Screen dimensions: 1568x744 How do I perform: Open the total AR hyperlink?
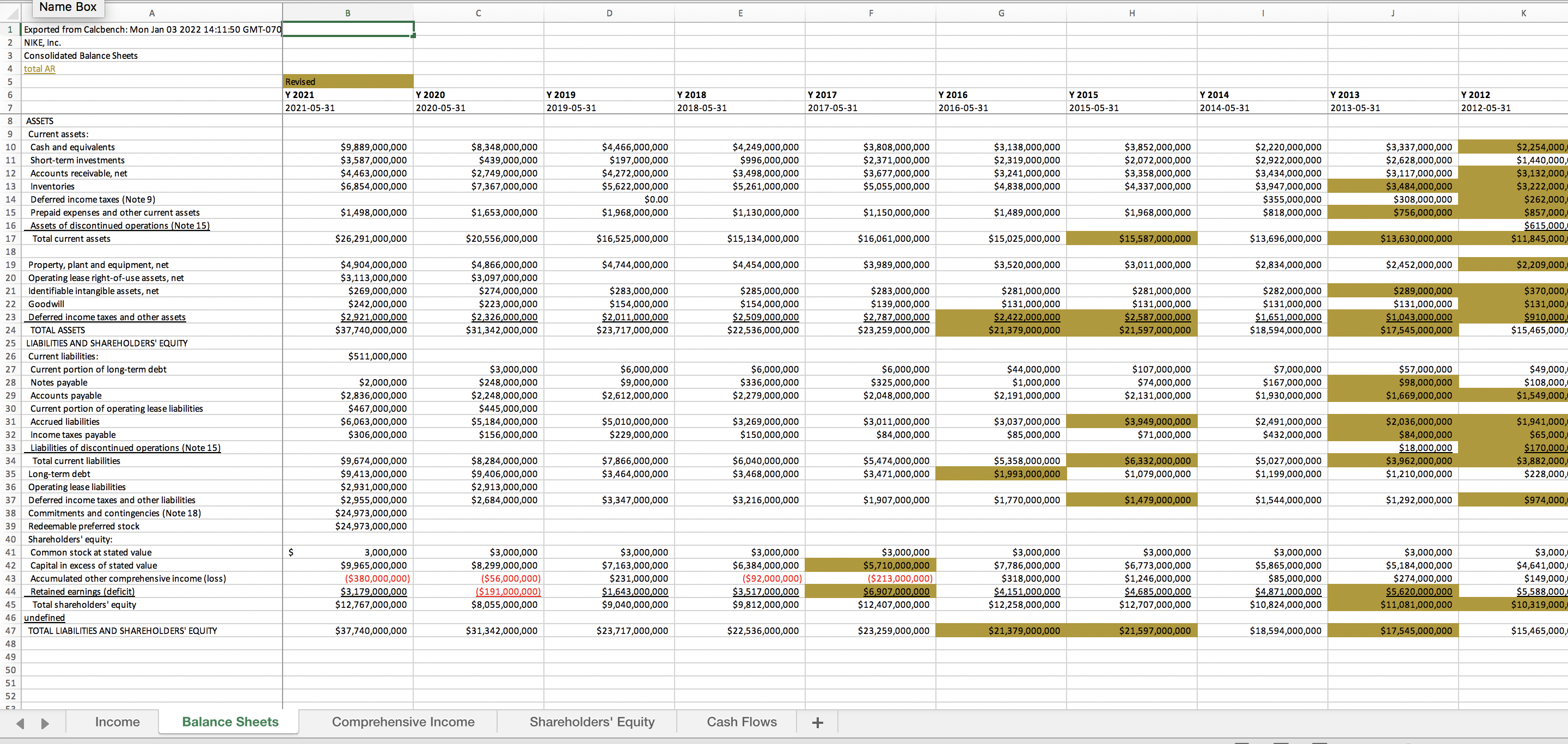tap(40, 69)
